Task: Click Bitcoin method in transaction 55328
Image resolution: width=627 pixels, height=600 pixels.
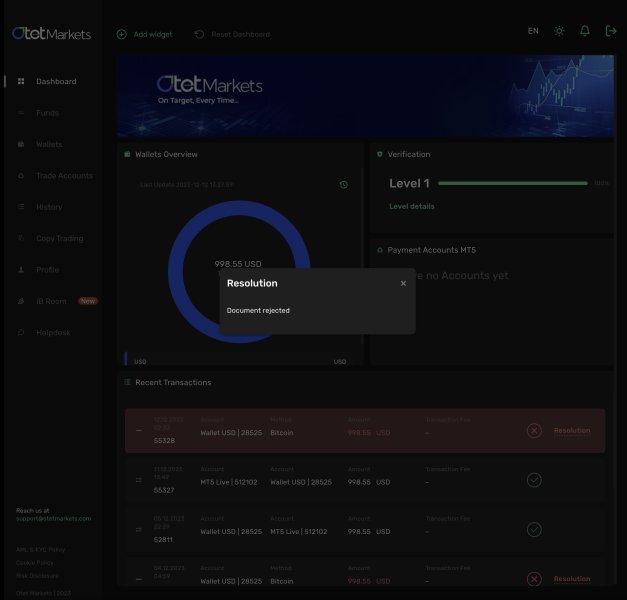Action: pyautogui.click(x=282, y=432)
